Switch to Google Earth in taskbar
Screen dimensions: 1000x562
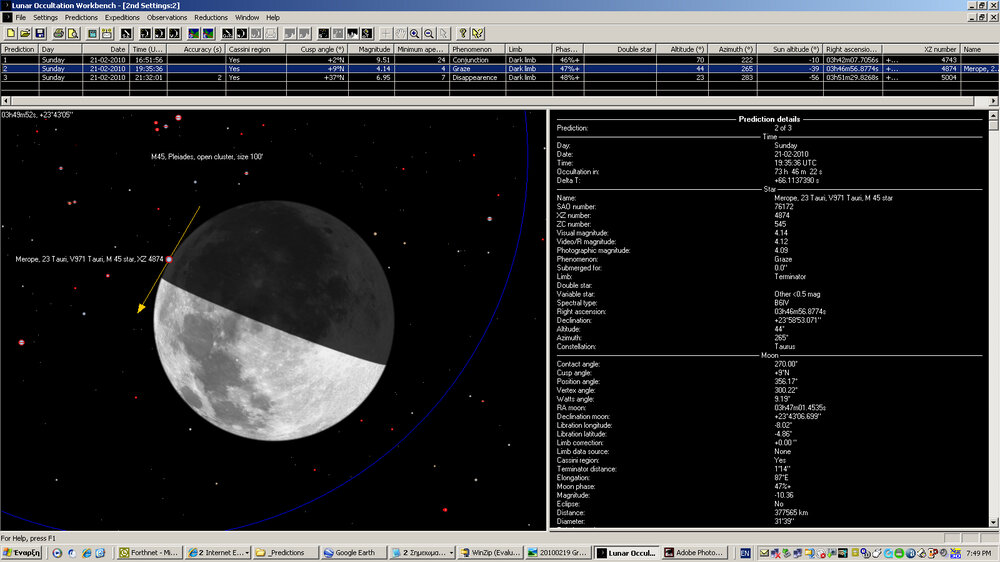(x=351, y=552)
